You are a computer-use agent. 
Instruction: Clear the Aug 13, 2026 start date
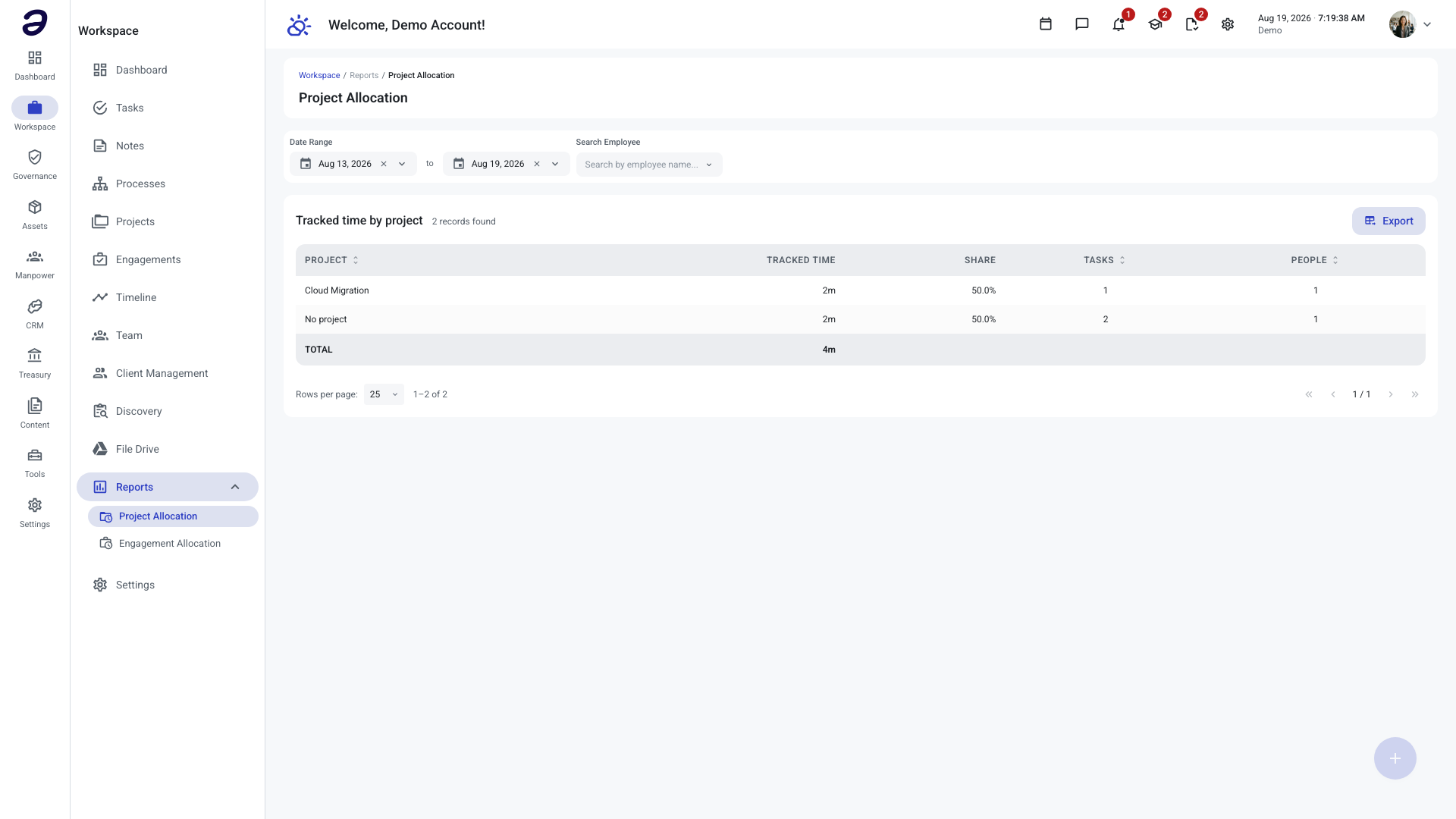[384, 164]
